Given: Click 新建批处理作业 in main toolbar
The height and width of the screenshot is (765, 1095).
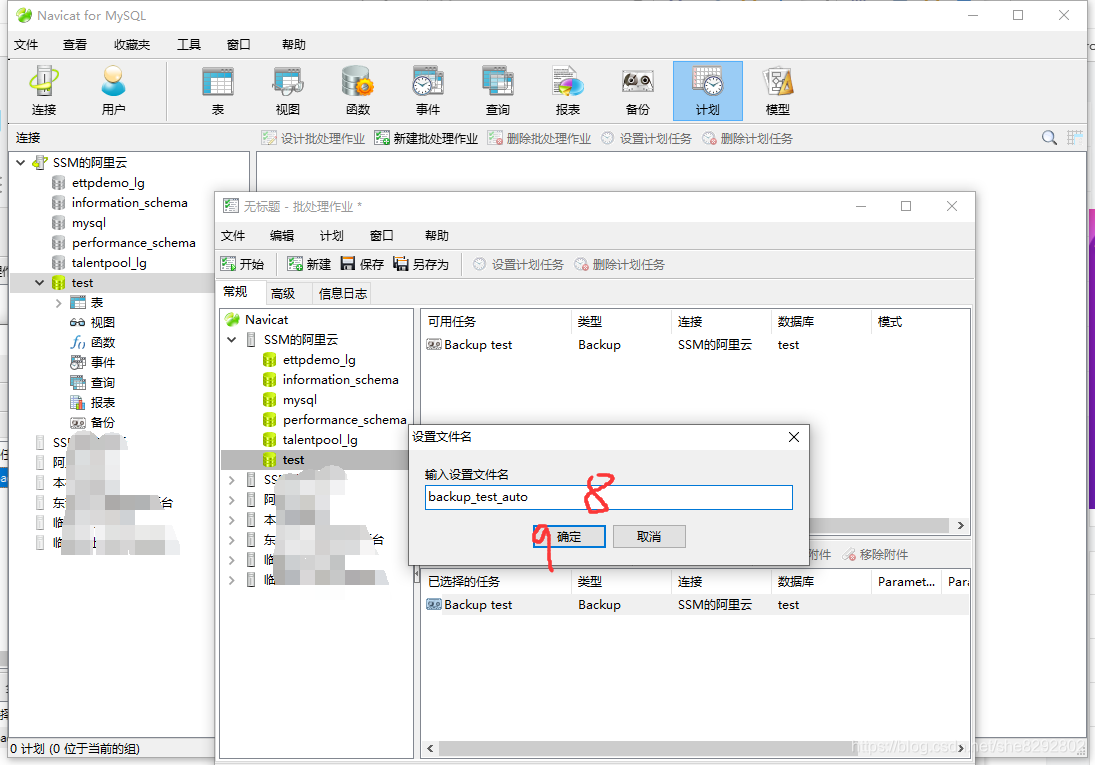Looking at the screenshot, I should [426, 138].
